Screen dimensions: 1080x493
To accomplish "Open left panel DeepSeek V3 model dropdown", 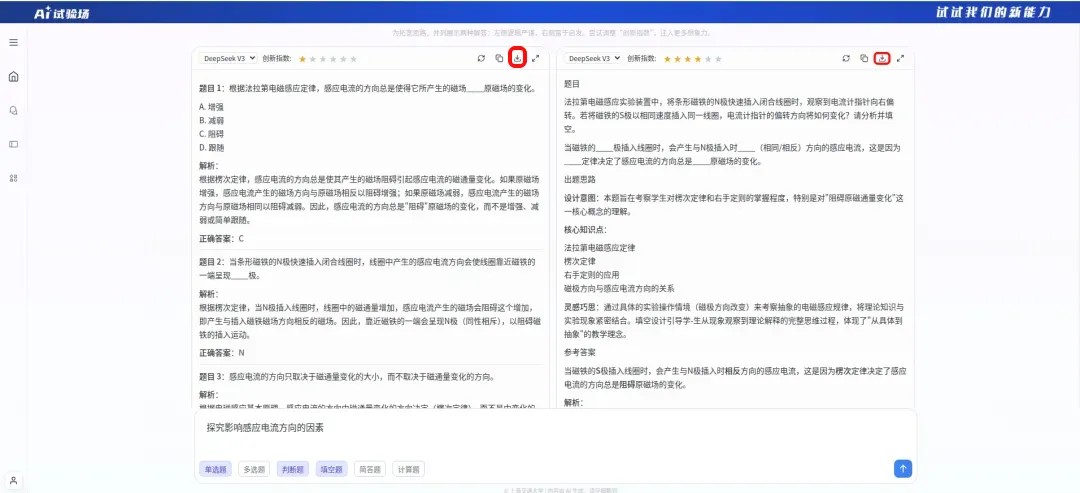I will pos(228,59).
